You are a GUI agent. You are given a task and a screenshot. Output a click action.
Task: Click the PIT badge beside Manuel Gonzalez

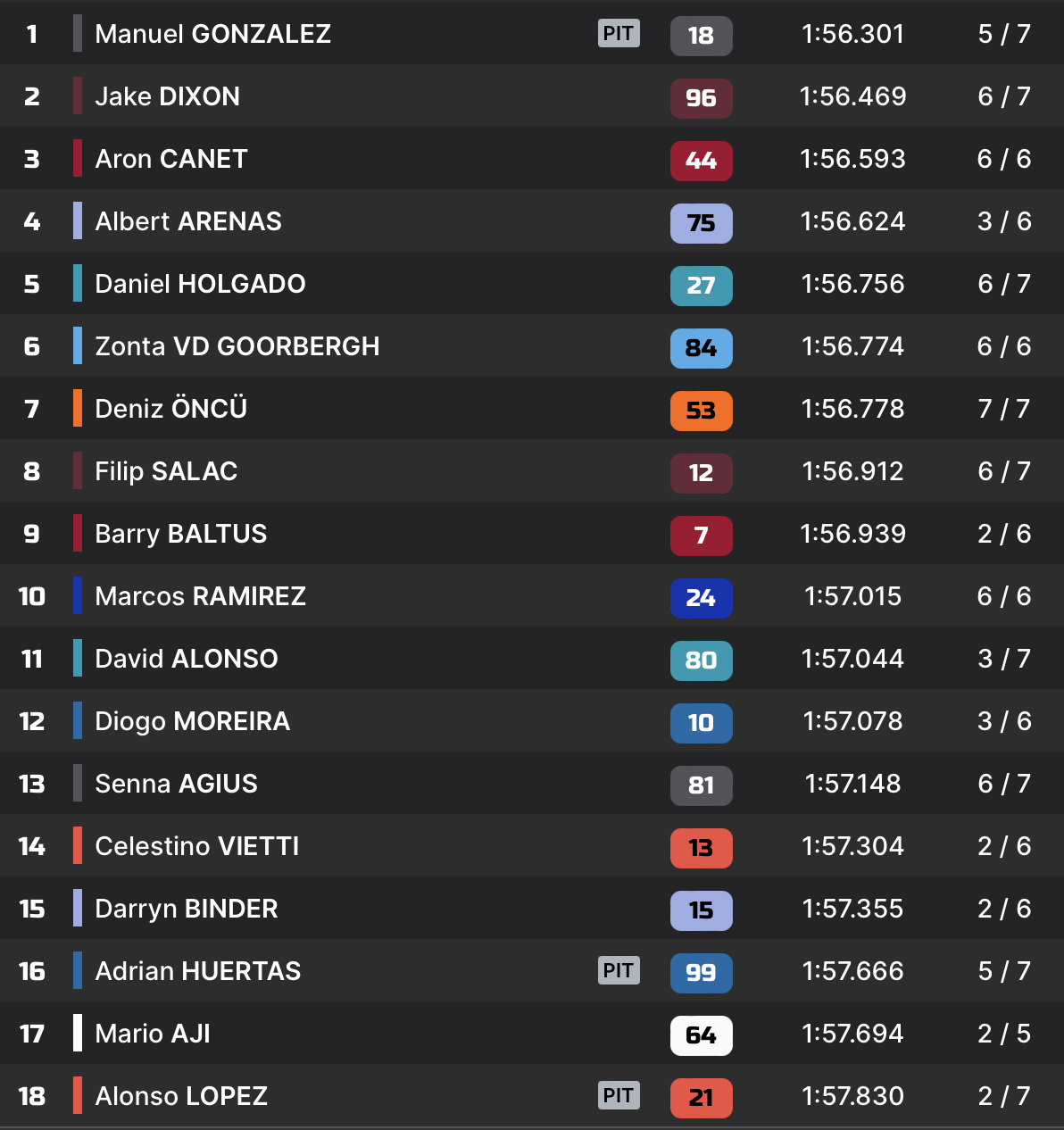click(619, 34)
